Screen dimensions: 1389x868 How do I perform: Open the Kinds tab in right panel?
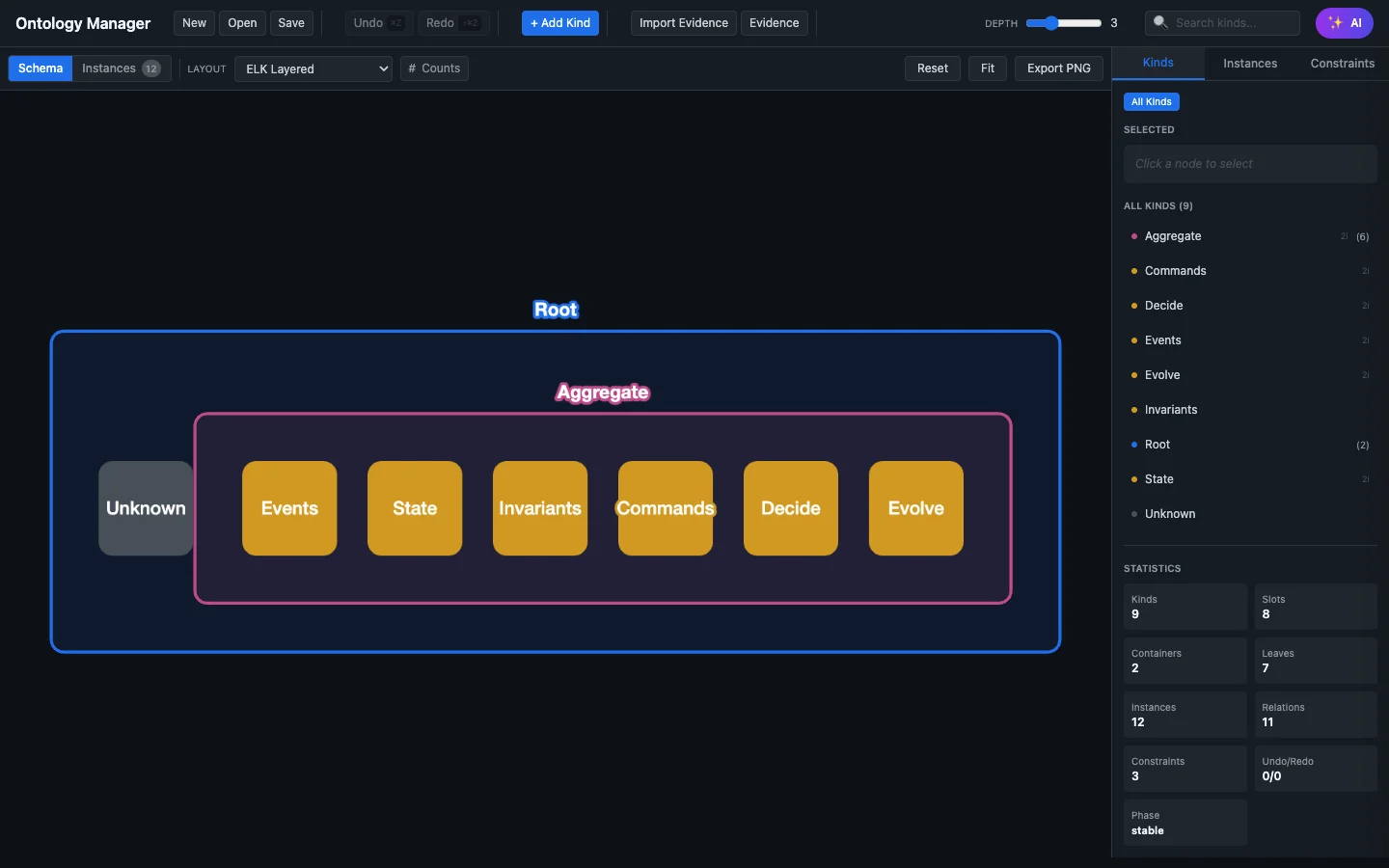click(1157, 63)
